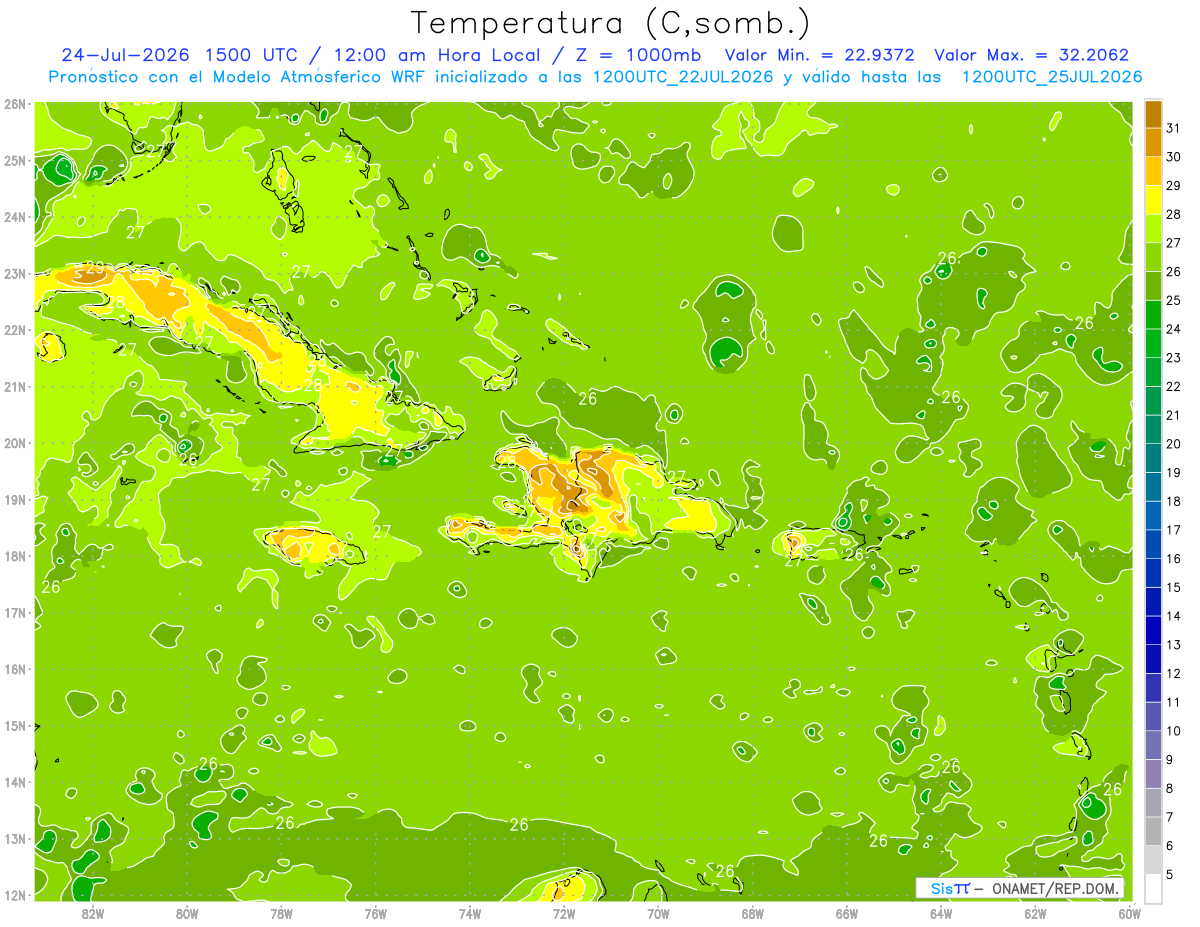Click the 76W longitude axis label
Image resolution: width=1200 pixels, height=927 pixels.
tap(375, 912)
